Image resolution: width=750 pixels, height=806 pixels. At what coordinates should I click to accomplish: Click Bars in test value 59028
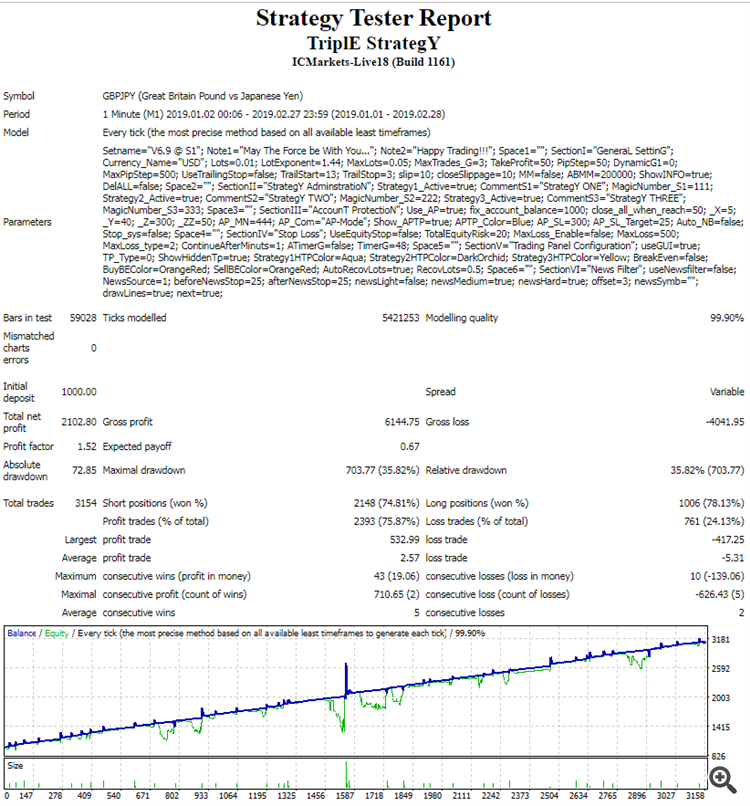click(83, 318)
